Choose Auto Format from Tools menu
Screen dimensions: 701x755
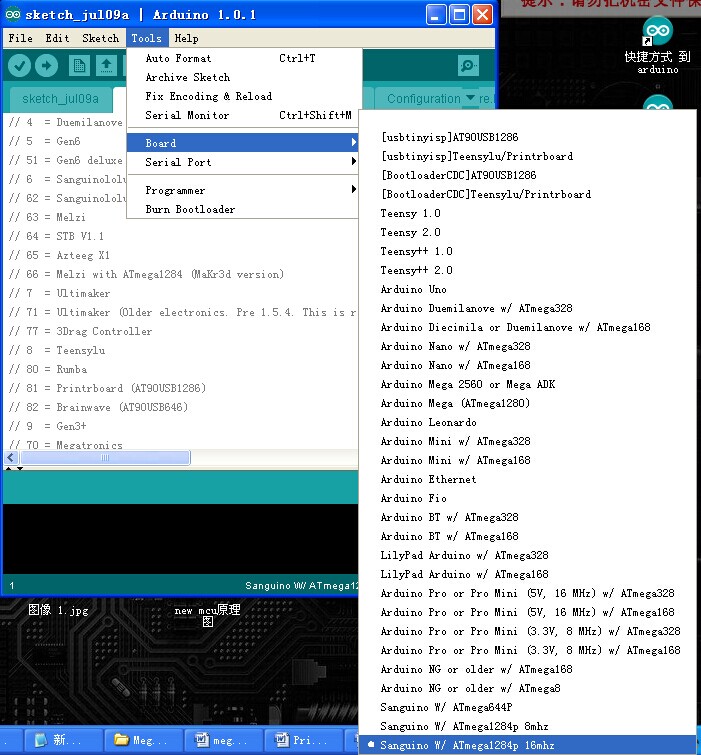(243, 58)
